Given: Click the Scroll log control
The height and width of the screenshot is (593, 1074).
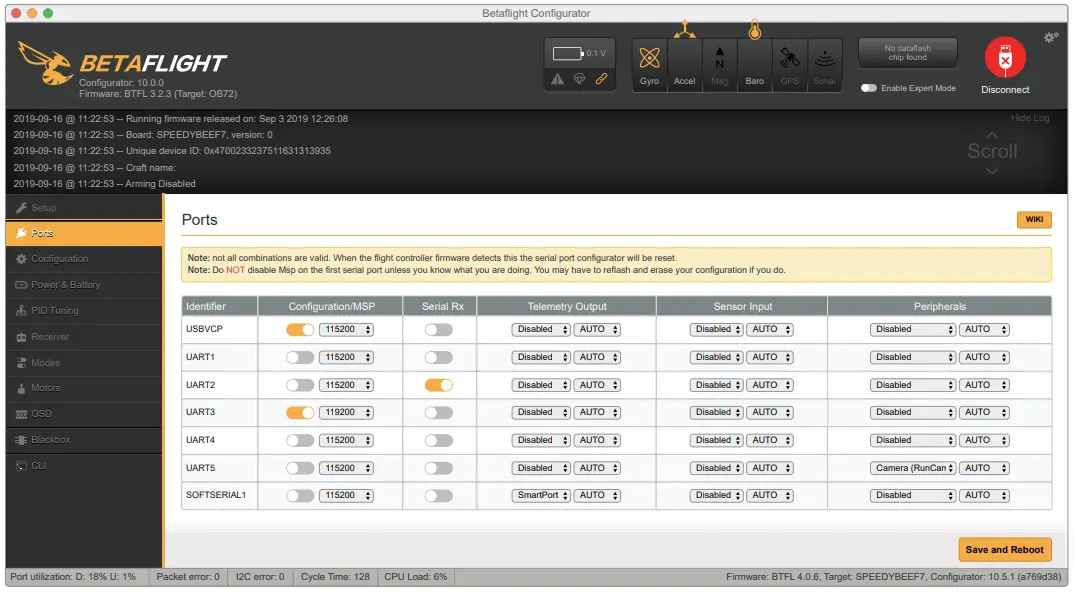Looking at the screenshot, I should click(992, 151).
